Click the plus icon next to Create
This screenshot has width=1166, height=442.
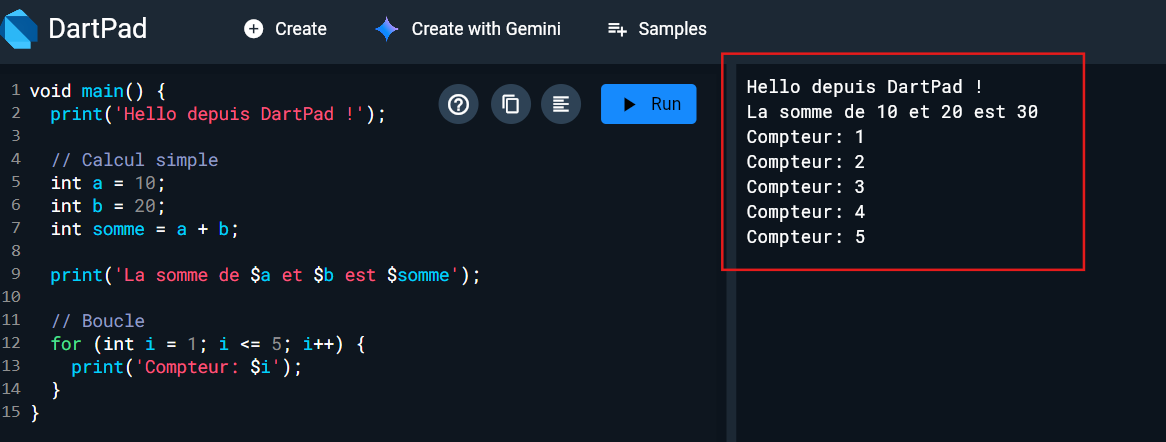(x=254, y=29)
